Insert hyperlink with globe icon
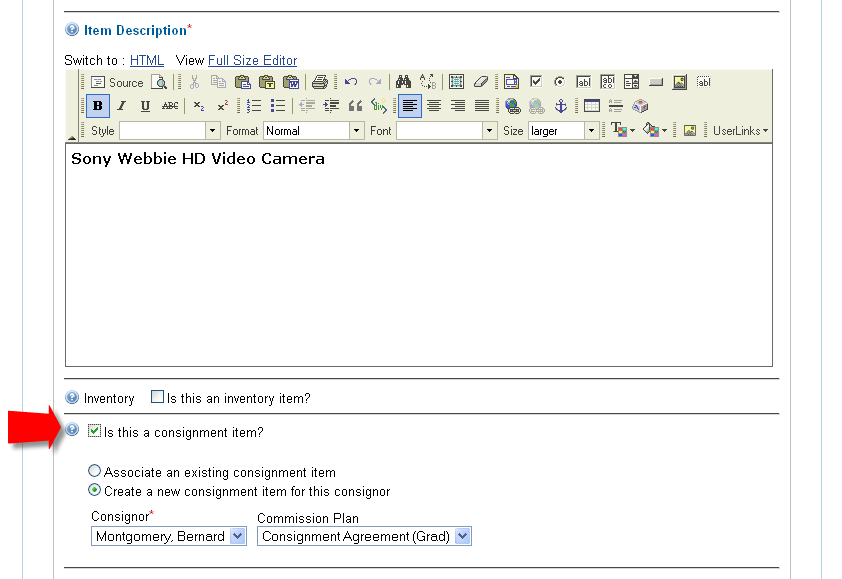Viewport: 842px width, 579px height. point(512,106)
